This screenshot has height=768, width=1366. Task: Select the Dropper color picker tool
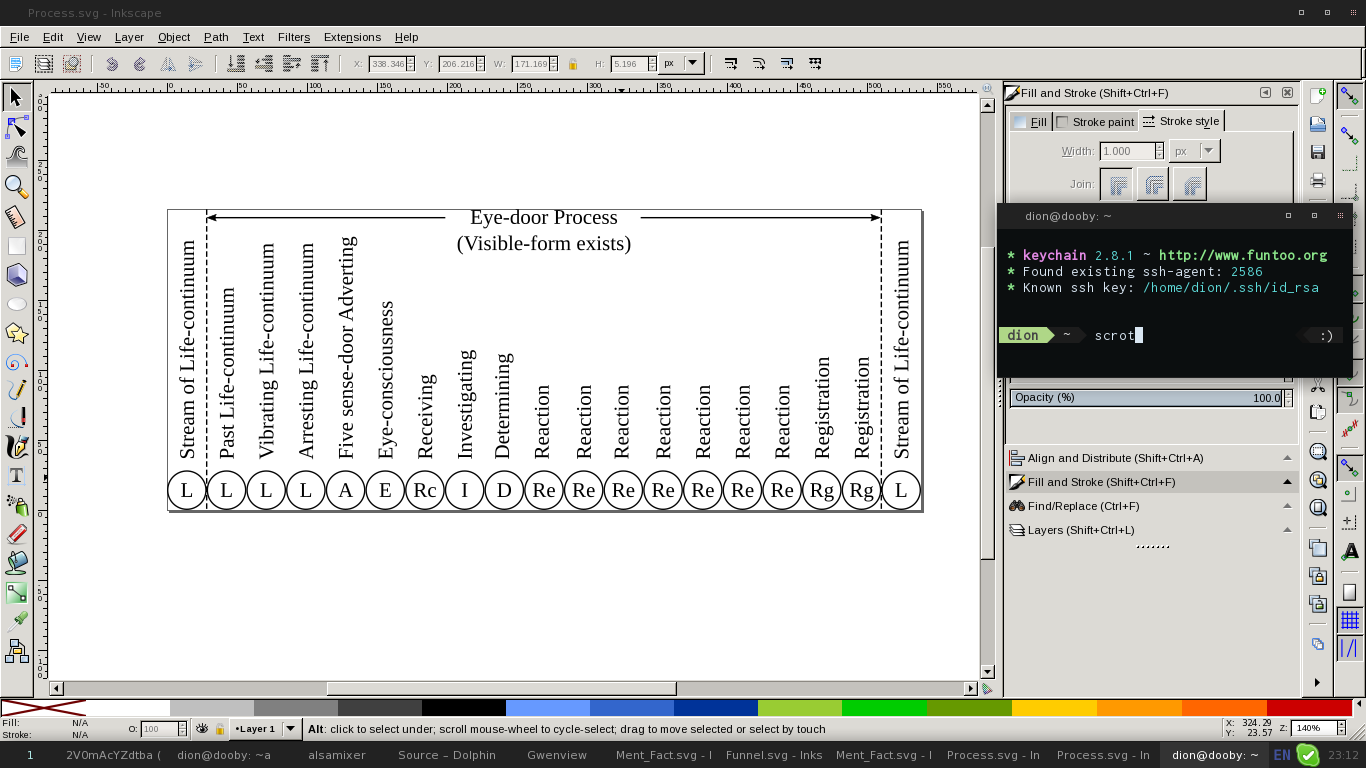click(x=16, y=621)
